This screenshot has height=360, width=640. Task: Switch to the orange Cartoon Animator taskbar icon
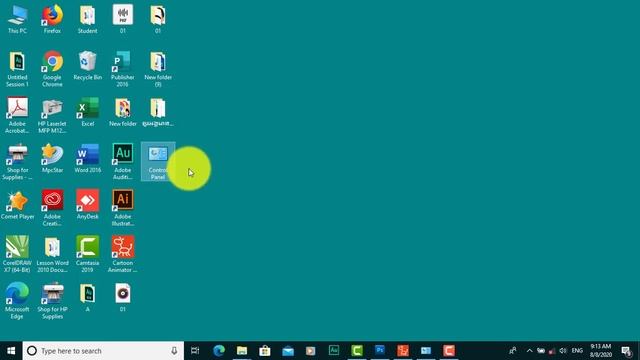click(x=403, y=351)
